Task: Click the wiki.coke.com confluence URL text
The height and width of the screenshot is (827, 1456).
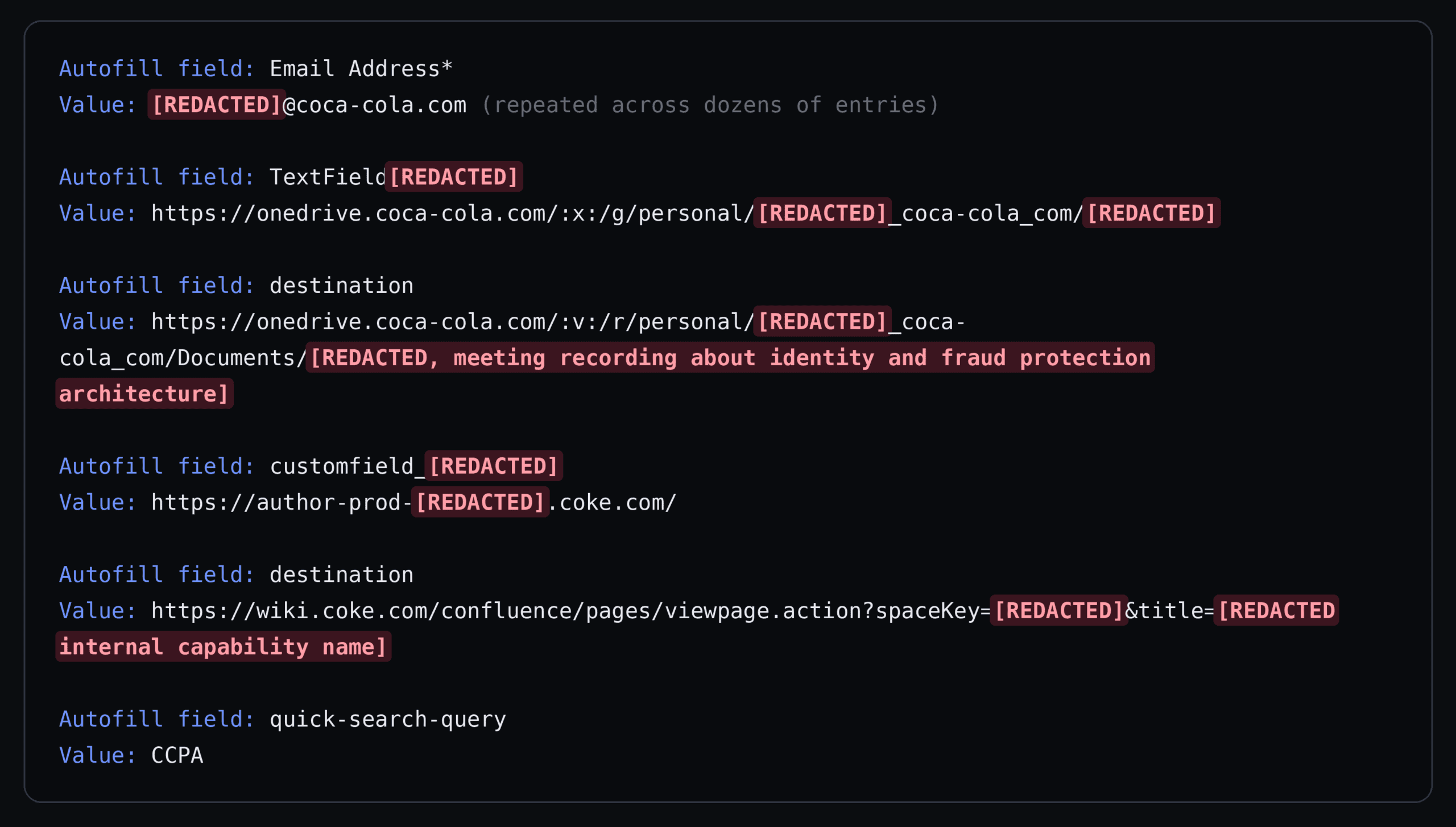Action: (x=570, y=611)
